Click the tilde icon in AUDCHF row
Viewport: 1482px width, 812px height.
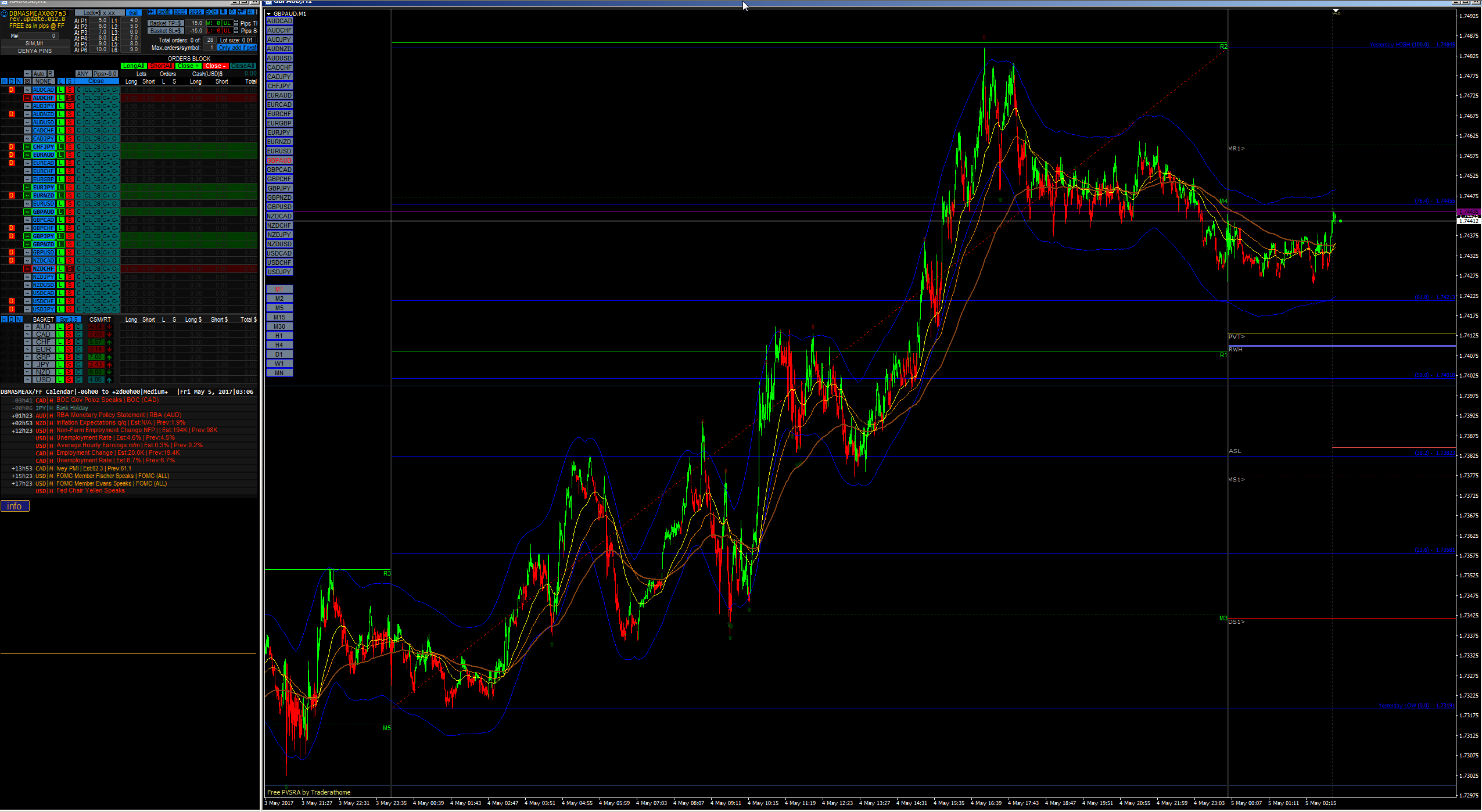point(27,98)
